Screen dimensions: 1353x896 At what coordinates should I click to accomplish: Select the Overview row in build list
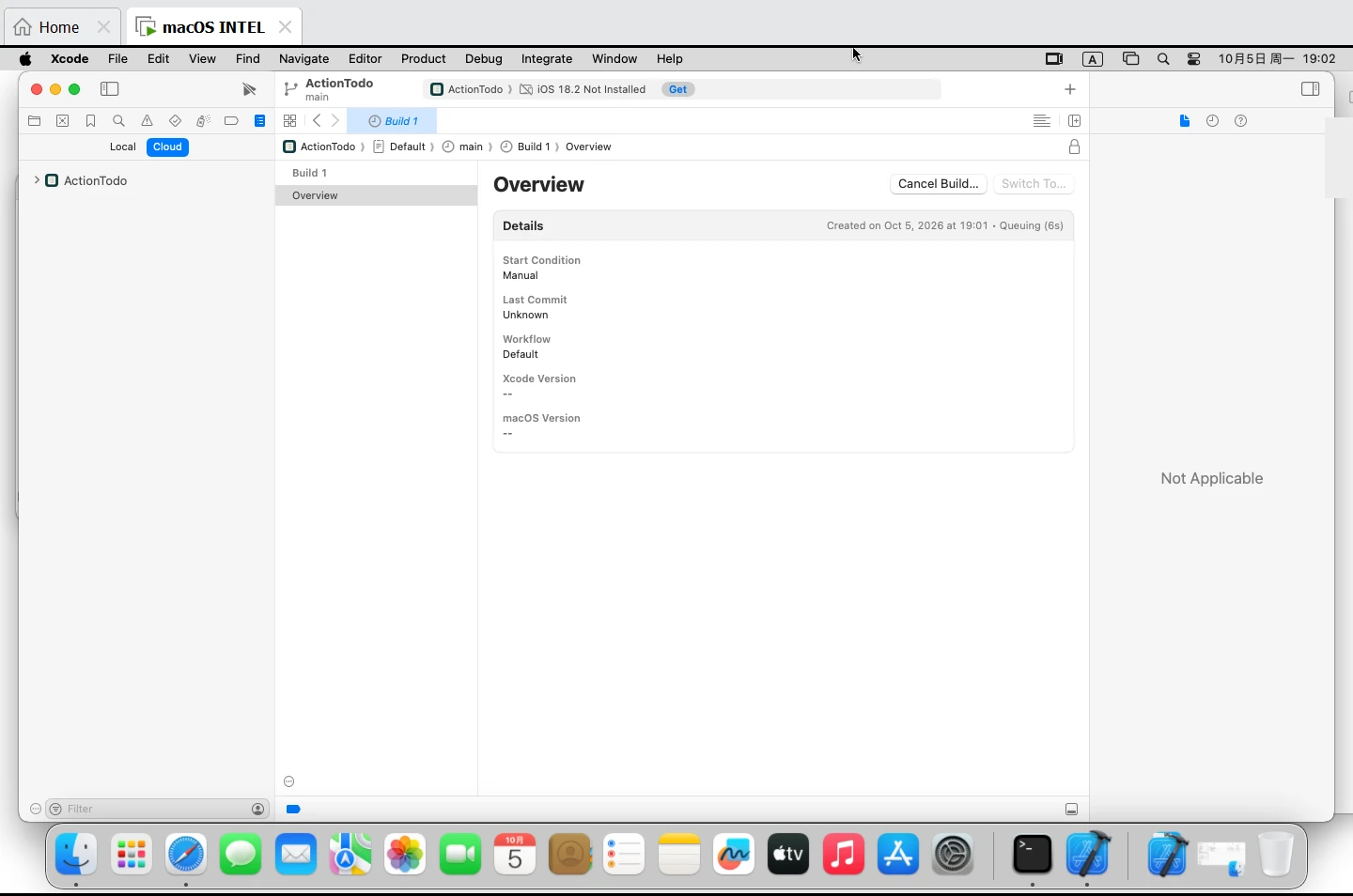(376, 195)
